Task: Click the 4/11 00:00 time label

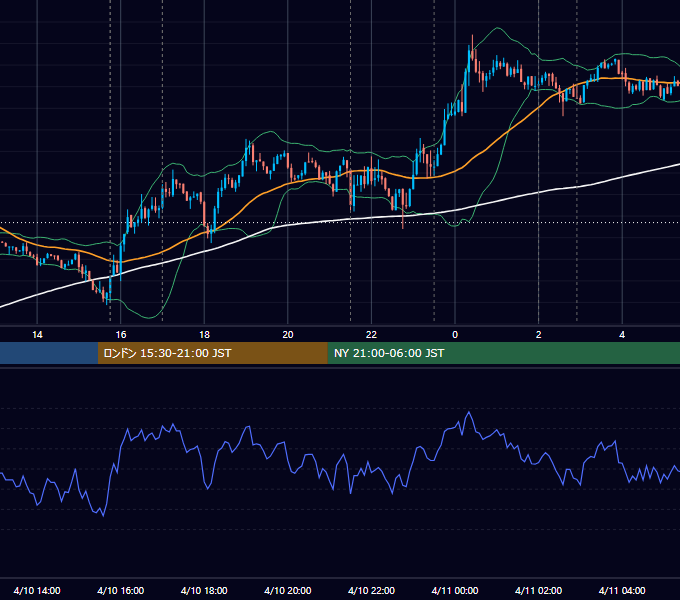Action: coord(455,590)
